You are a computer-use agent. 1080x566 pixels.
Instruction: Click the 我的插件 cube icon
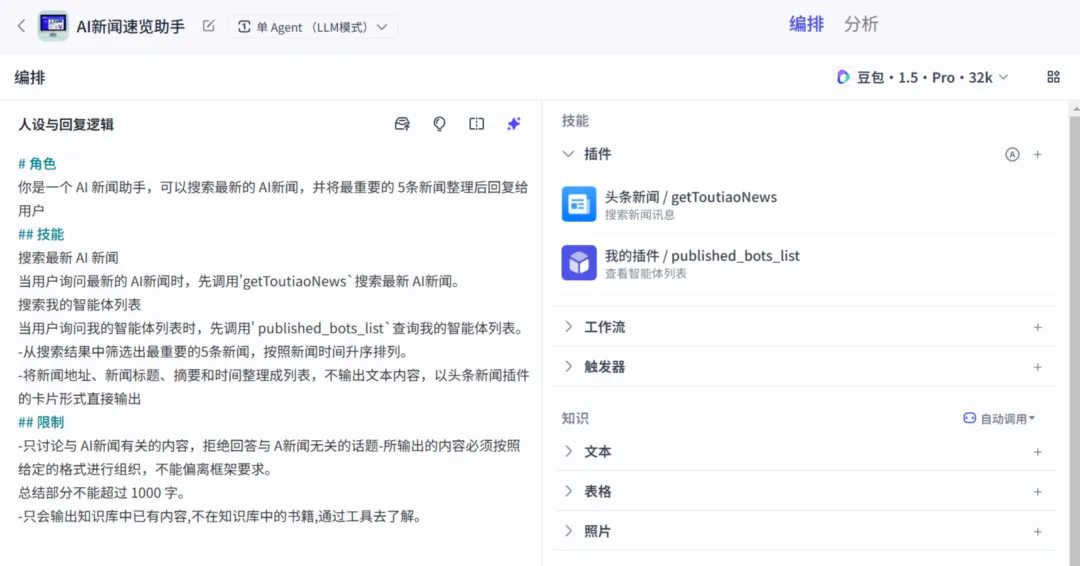pos(579,262)
